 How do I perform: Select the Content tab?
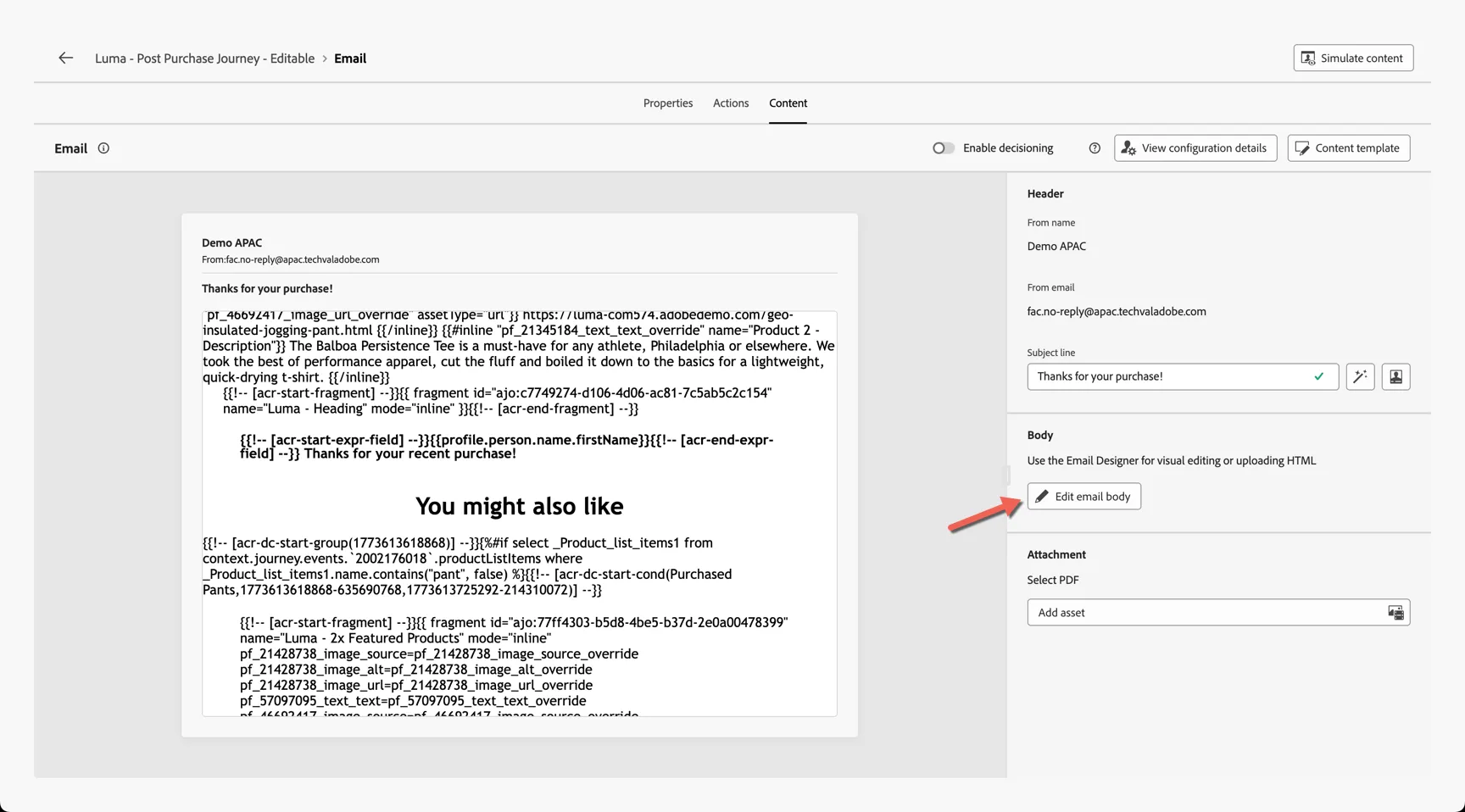(788, 103)
